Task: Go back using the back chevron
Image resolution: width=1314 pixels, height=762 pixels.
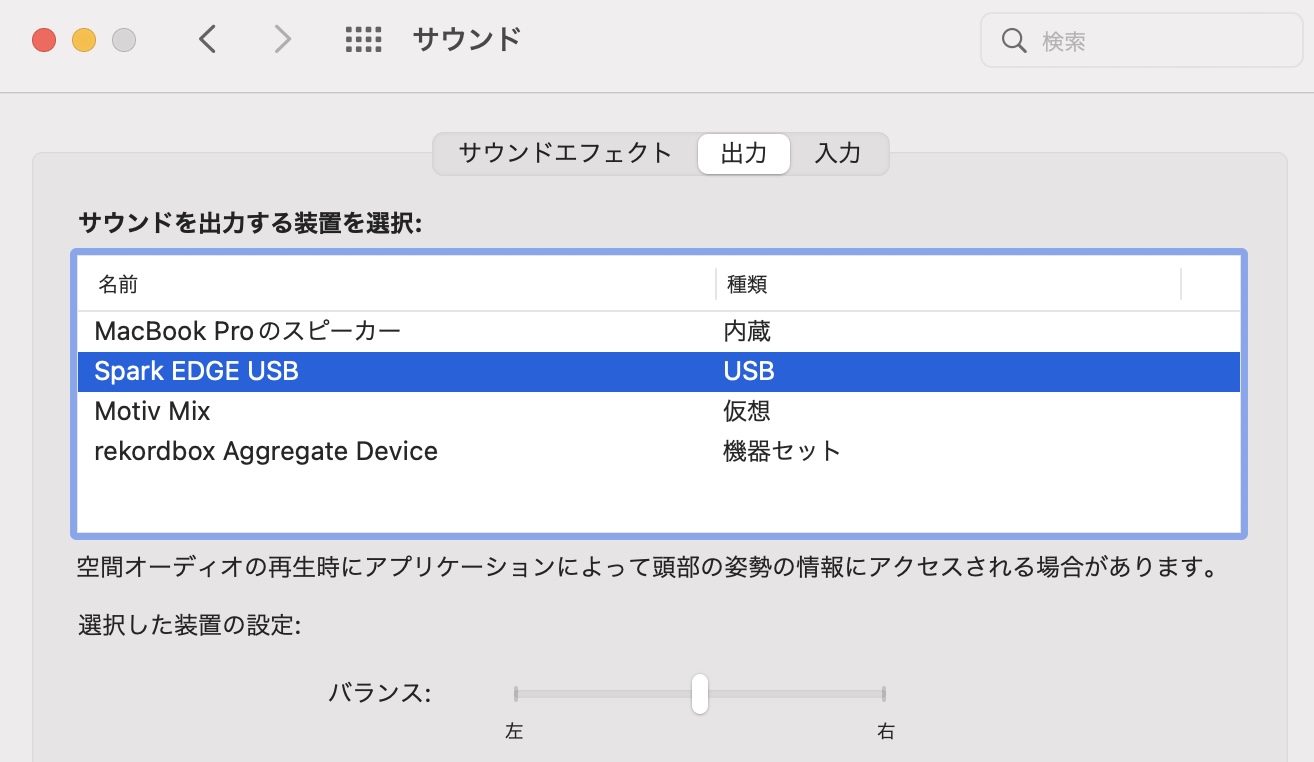Action: click(x=207, y=40)
